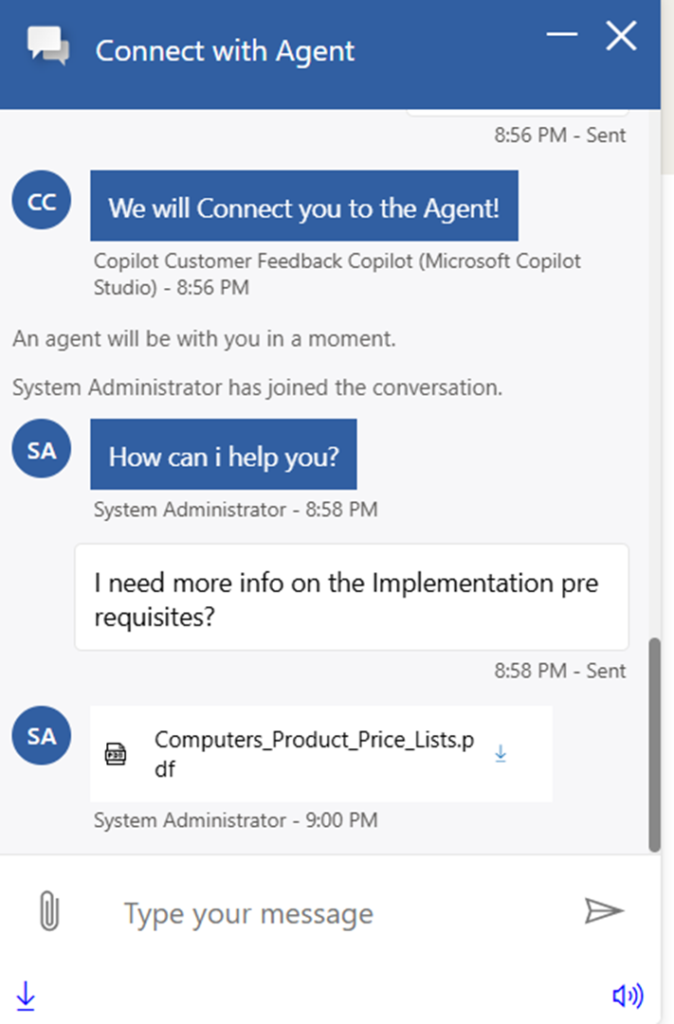Screen dimensions: 674x1024
Task: Click the SA avatar beside the PDF attachment
Action: coord(42,736)
